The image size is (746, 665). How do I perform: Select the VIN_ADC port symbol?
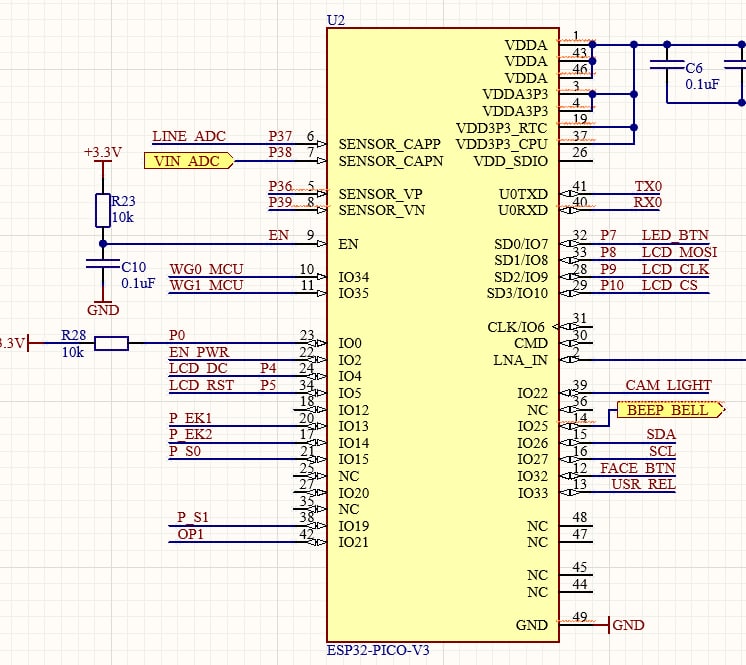click(x=189, y=161)
